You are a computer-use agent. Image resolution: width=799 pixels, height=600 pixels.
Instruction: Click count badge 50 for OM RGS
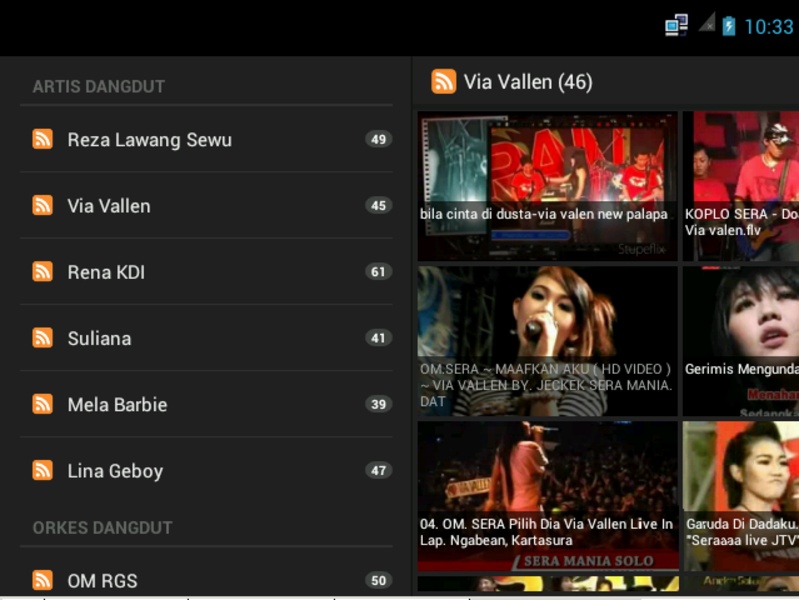point(378,580)
